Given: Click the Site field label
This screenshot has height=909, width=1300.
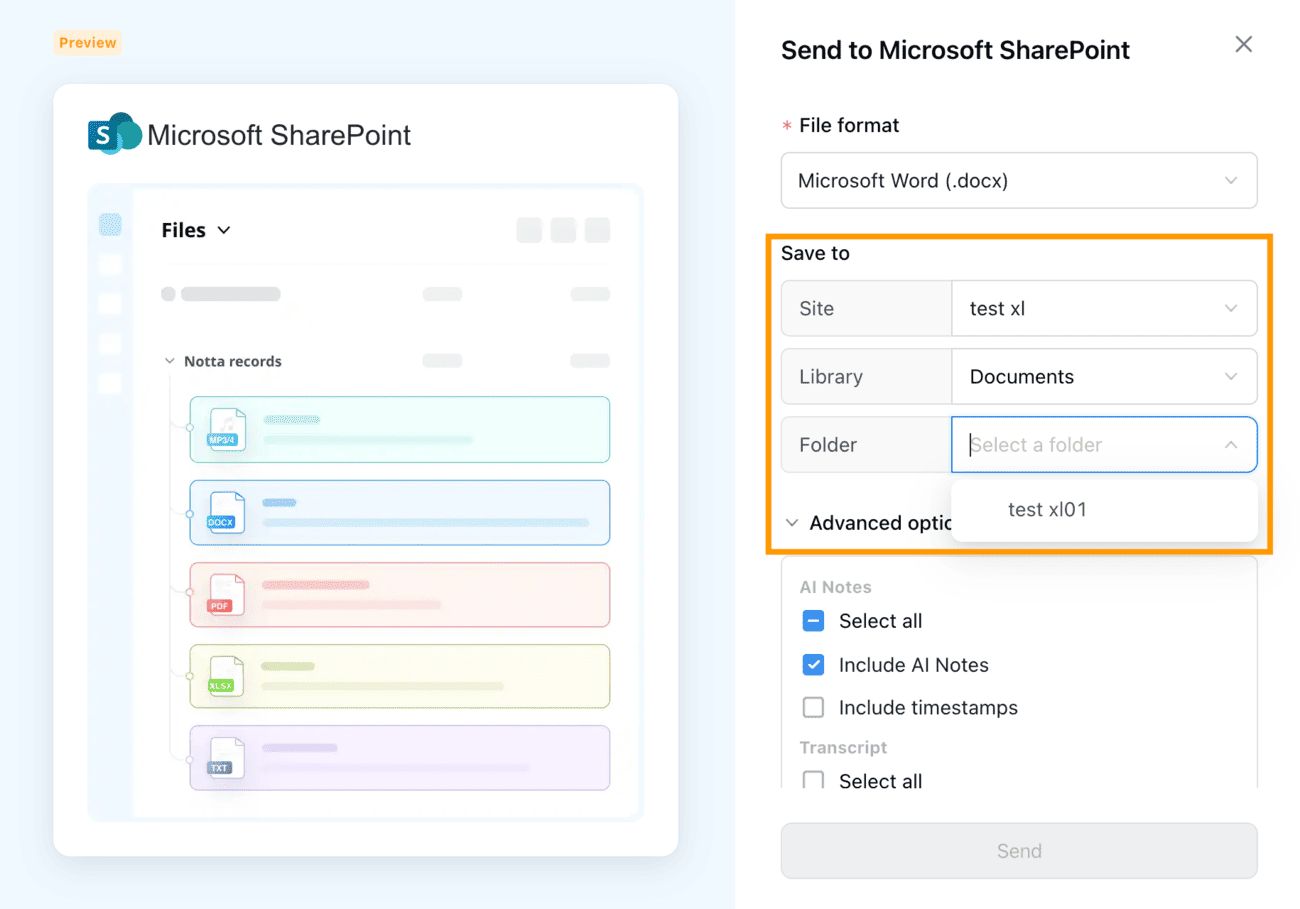Looking at the screenshot, I should click(x=816, y=308).
